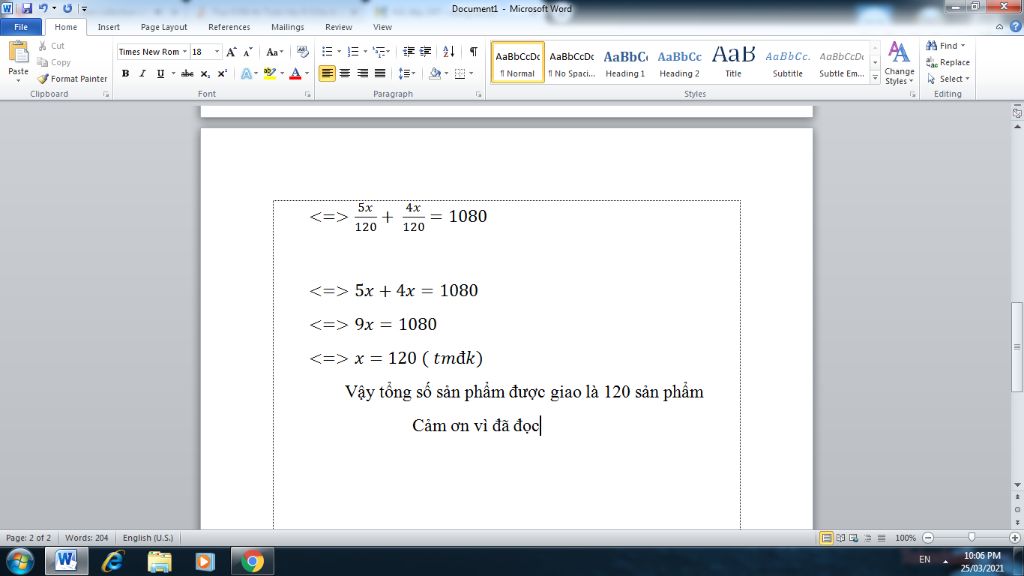Viewport: 1024px width, 576px height.
Task: Cut the selected text
Action: (51, 46)
